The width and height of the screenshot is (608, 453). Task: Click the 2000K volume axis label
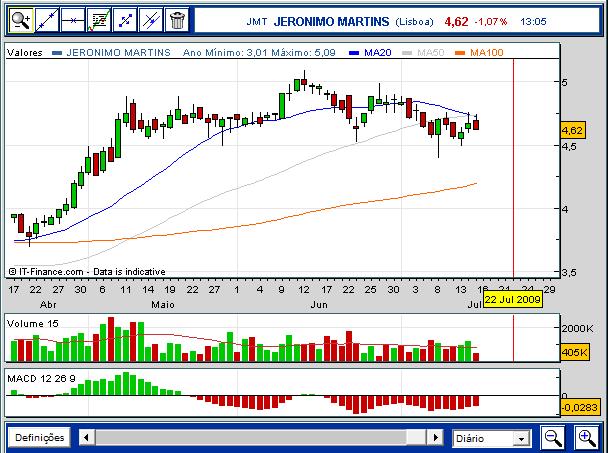pyautogui.click(x=577, y=329)
